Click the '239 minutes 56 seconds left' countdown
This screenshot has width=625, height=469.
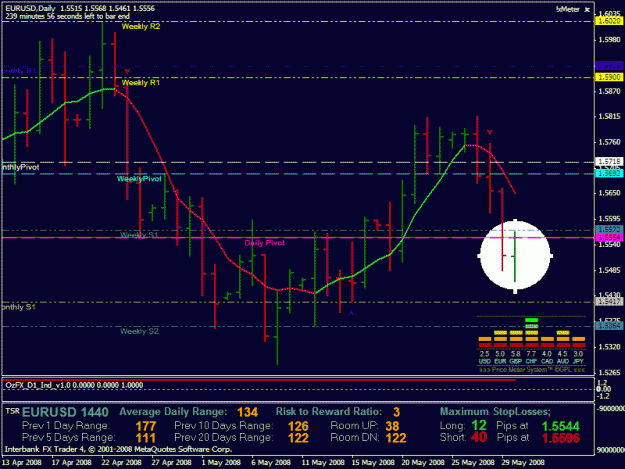coord(67,16)
